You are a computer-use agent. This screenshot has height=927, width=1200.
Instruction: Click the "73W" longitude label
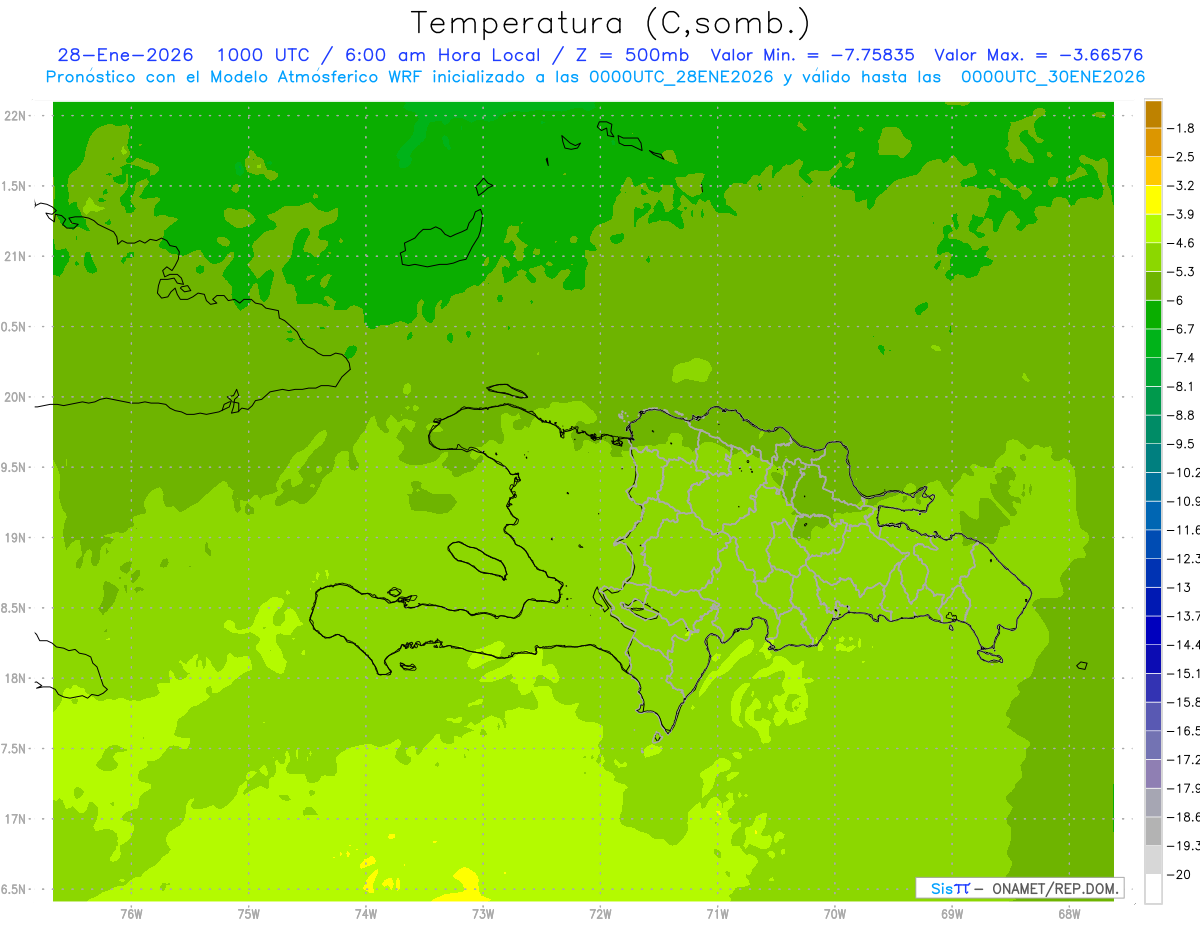coord(483,915)
